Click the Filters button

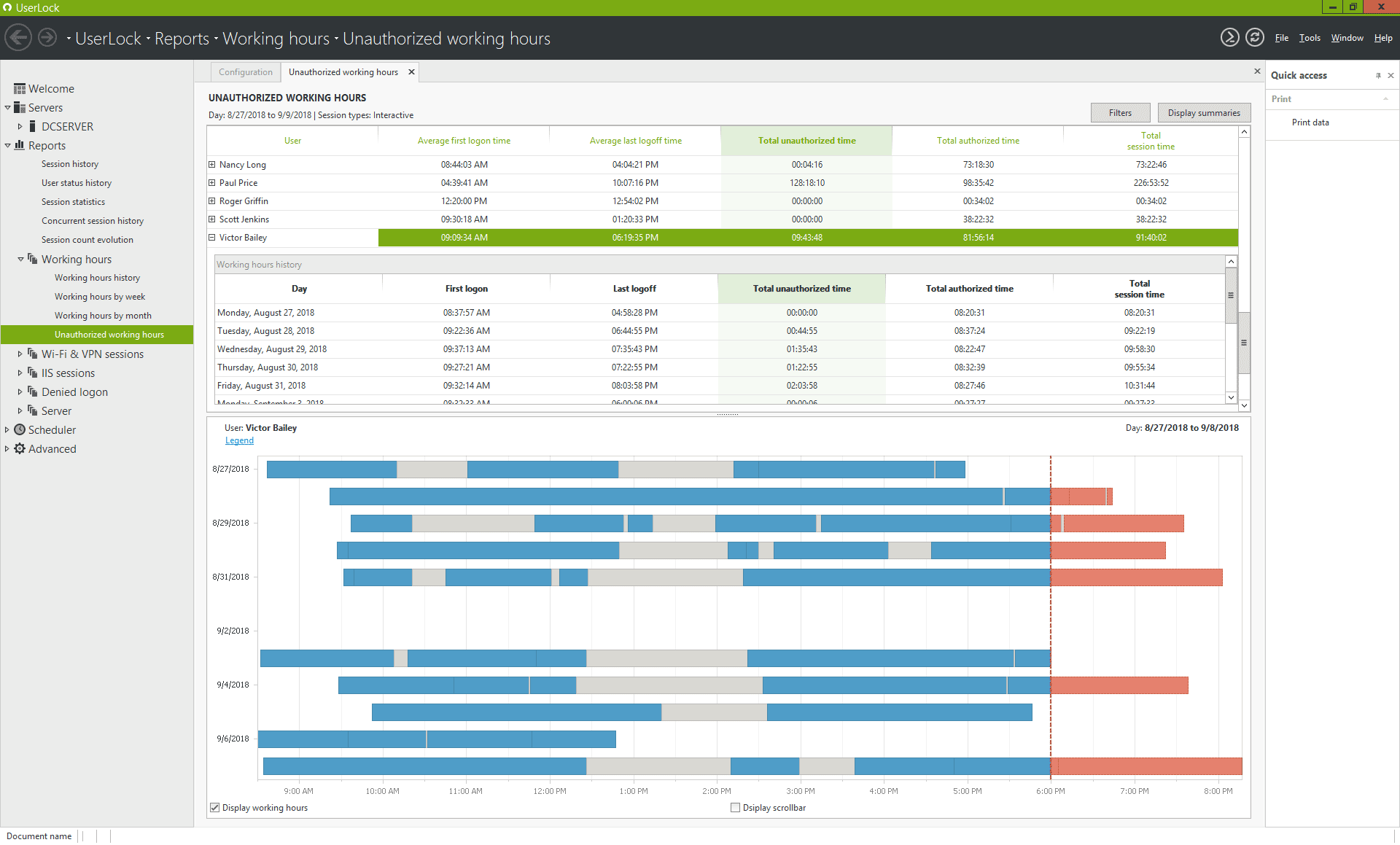tap(1120, 113)
